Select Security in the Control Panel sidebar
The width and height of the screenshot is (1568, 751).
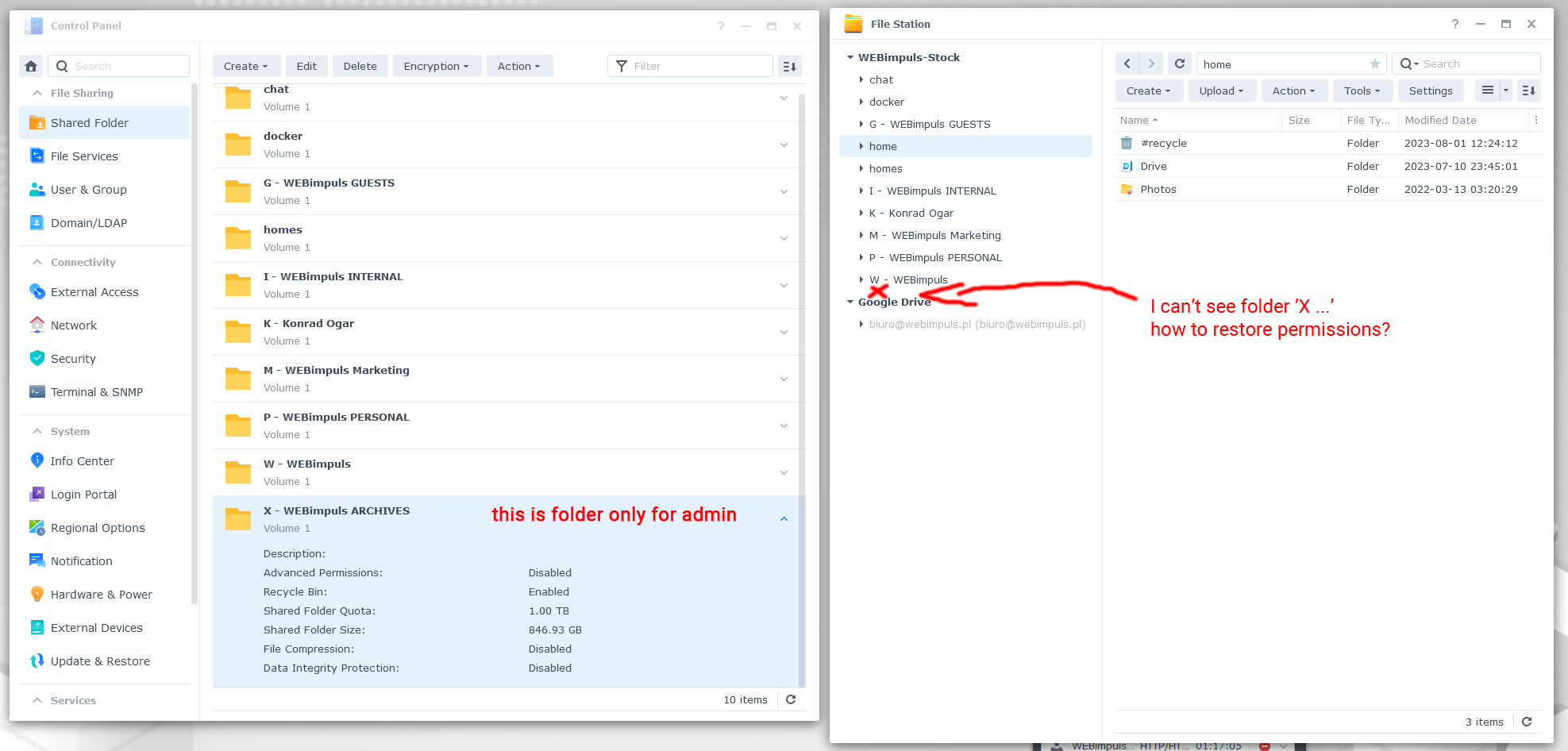click(x=72, y=358)
